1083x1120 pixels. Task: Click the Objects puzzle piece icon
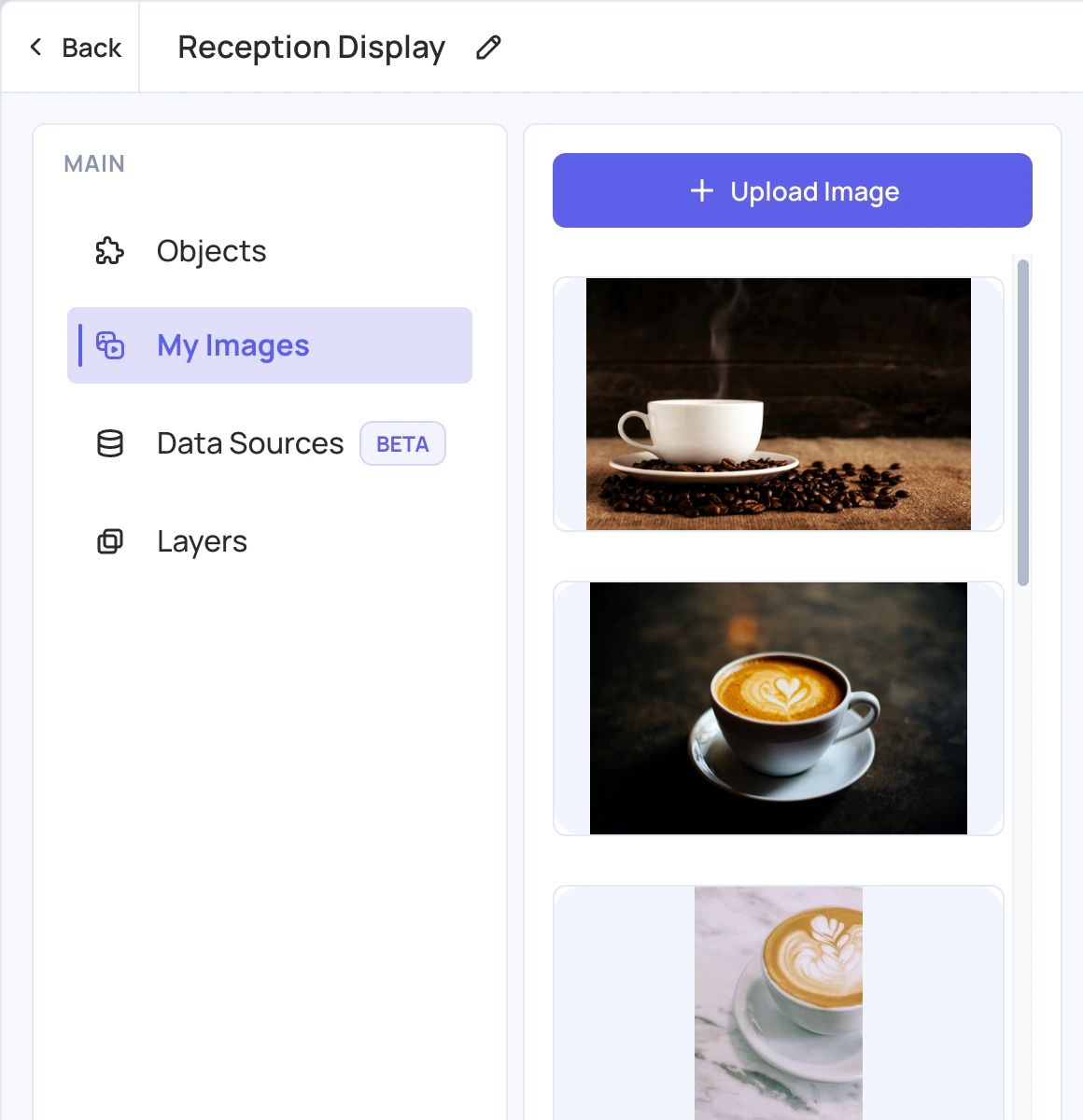(x=110, y=251)
